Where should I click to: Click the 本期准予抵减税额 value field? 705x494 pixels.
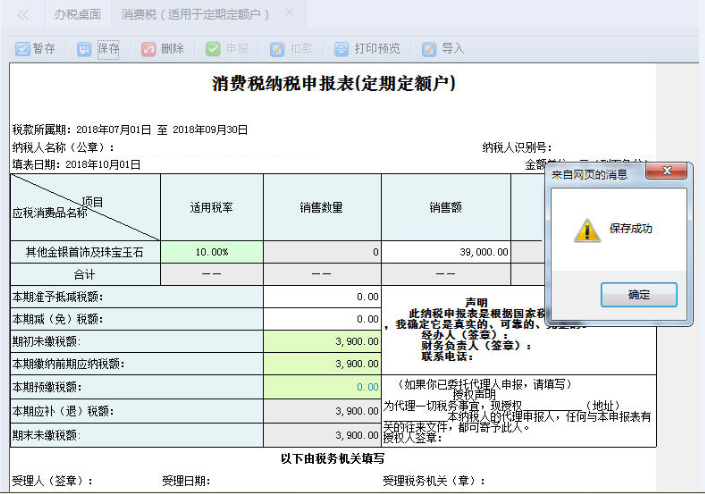[x=322, y=297]
